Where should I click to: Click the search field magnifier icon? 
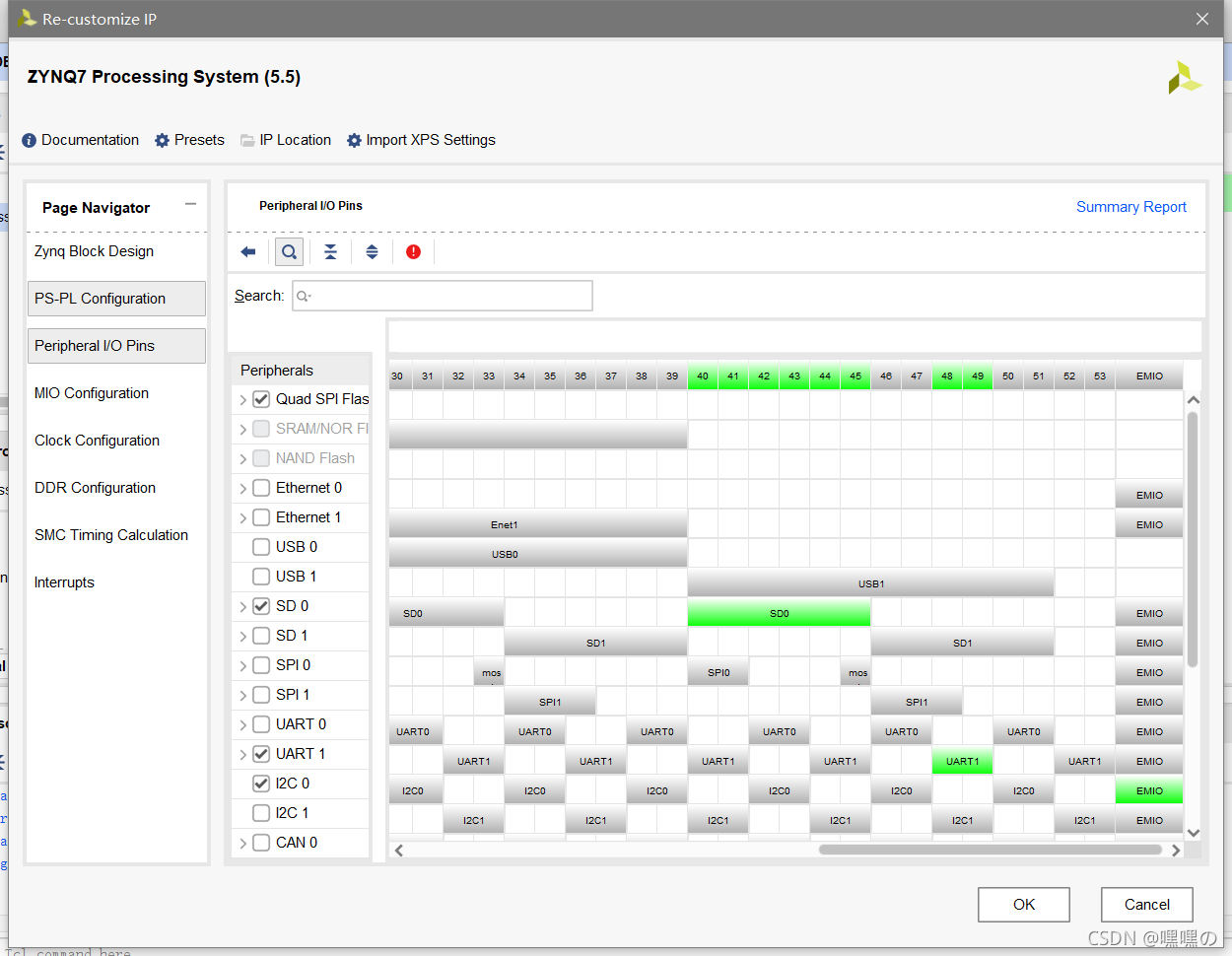[304, 296]
